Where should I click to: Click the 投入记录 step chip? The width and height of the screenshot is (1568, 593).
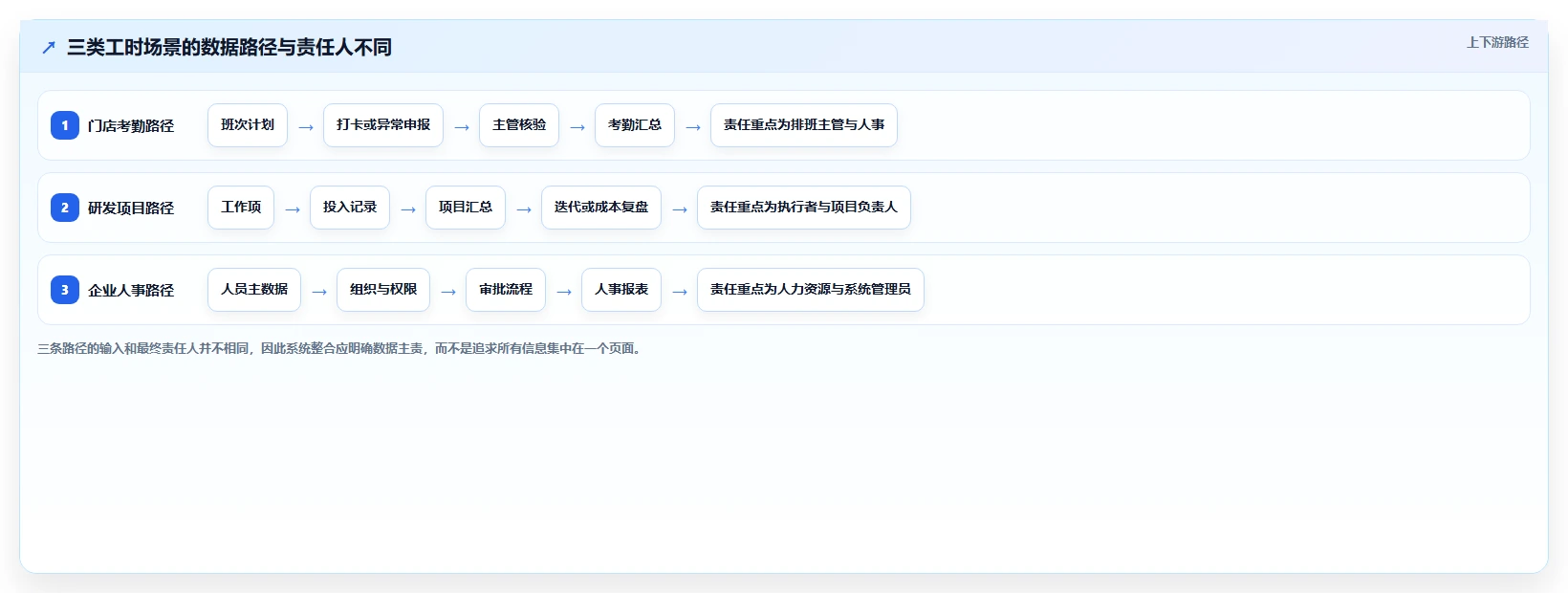[350, 208]
